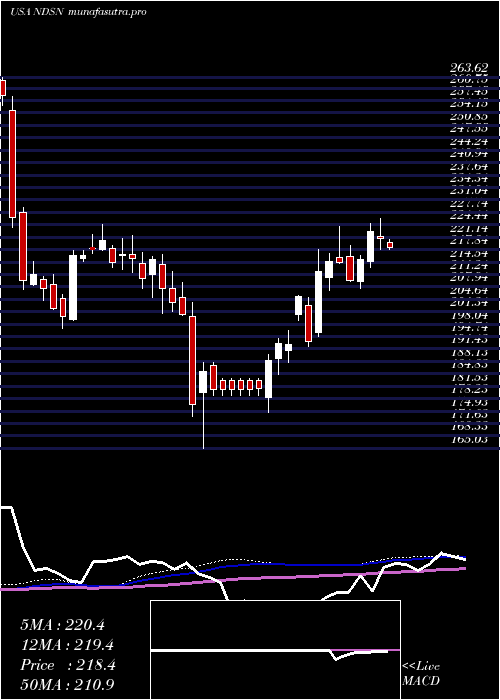The image size is (500, 700).
Task: Click the 221.14 price axis label
Action: click(469, 229)
